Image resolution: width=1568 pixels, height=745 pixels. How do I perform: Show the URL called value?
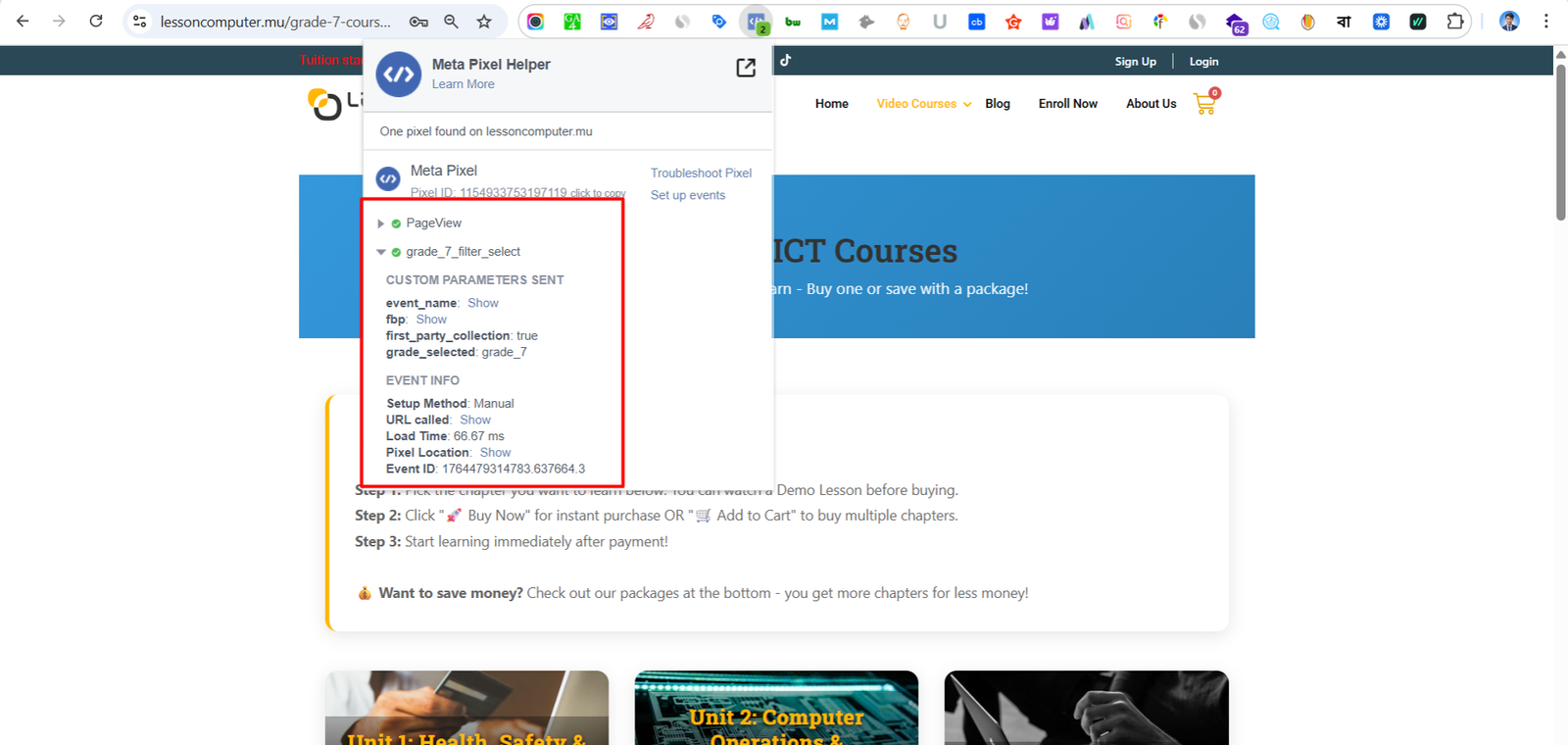(475, 420)
